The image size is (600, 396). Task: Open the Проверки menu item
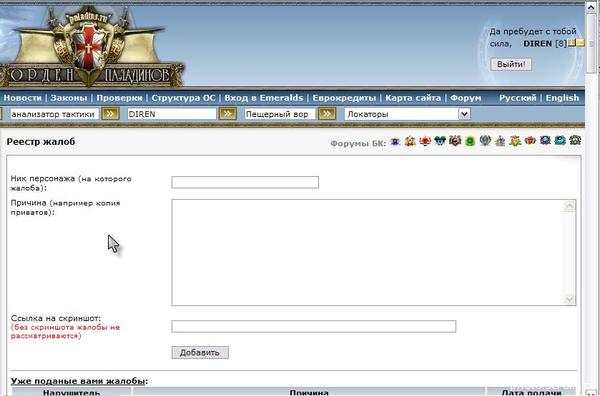click(119, 98)
